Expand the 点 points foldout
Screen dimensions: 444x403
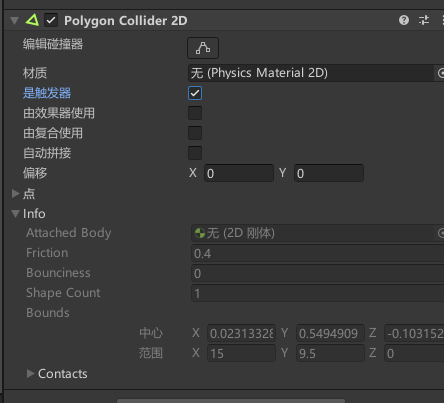pos(15,194)
